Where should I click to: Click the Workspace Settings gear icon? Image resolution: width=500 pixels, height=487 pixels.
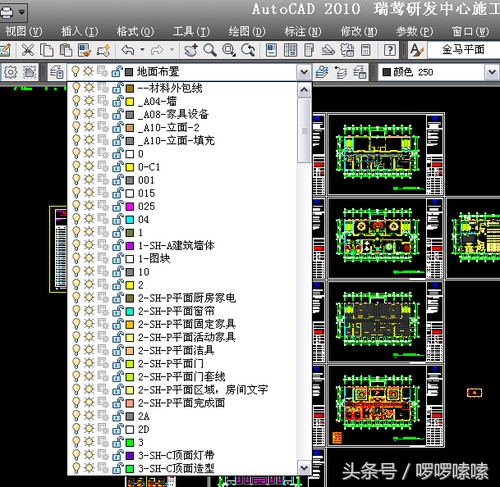[10, 72]
